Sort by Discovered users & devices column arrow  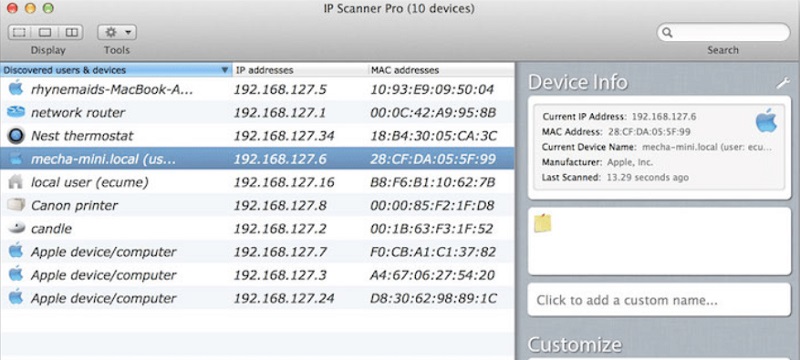224,70
